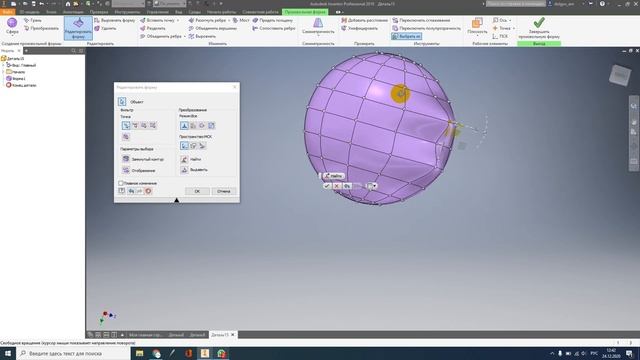Open the Ось dropdown arrow
The image size is (640, 360).
[510, 20]
